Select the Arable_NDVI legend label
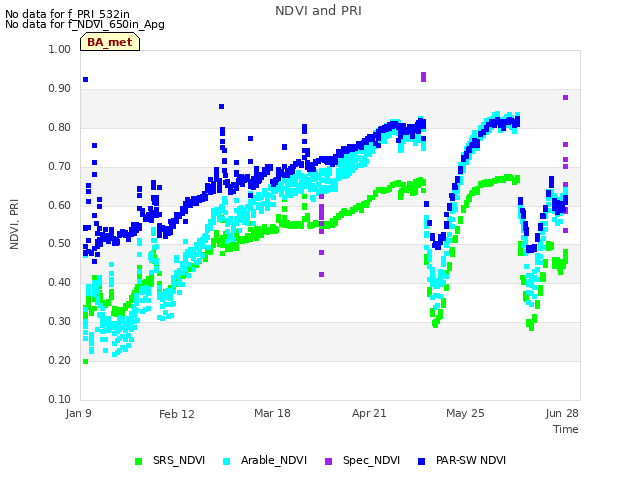Viewport: 640px width, 480px height. tap(273, 460)
